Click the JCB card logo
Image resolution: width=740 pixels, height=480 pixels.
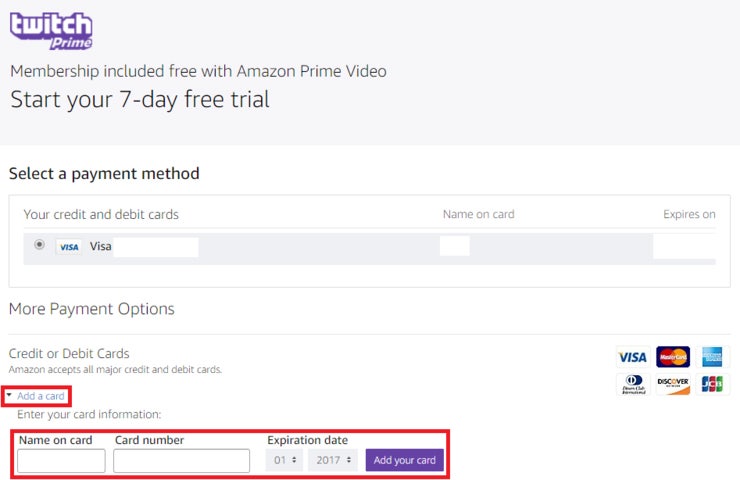(712, 384)
